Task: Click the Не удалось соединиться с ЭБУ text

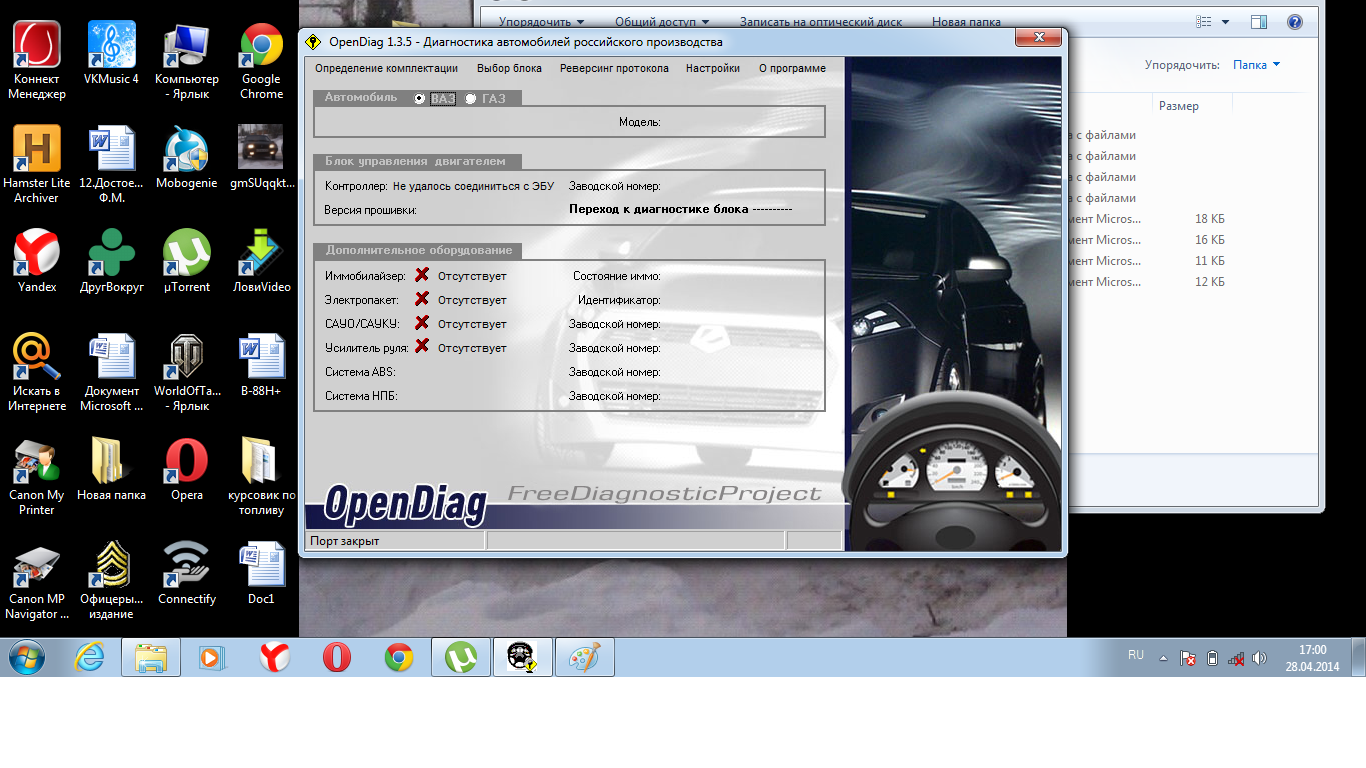Action: 473,186
